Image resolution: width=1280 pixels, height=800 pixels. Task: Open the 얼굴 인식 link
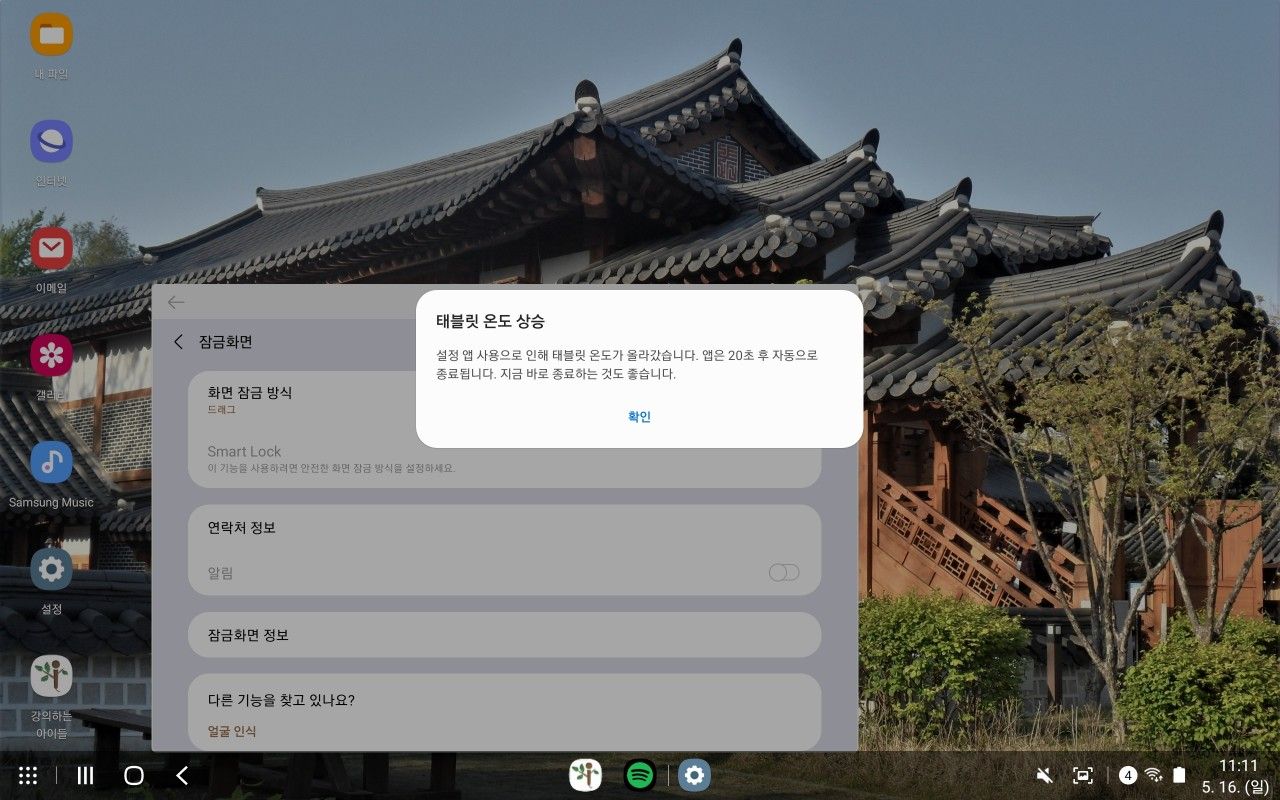coord(232,731)
